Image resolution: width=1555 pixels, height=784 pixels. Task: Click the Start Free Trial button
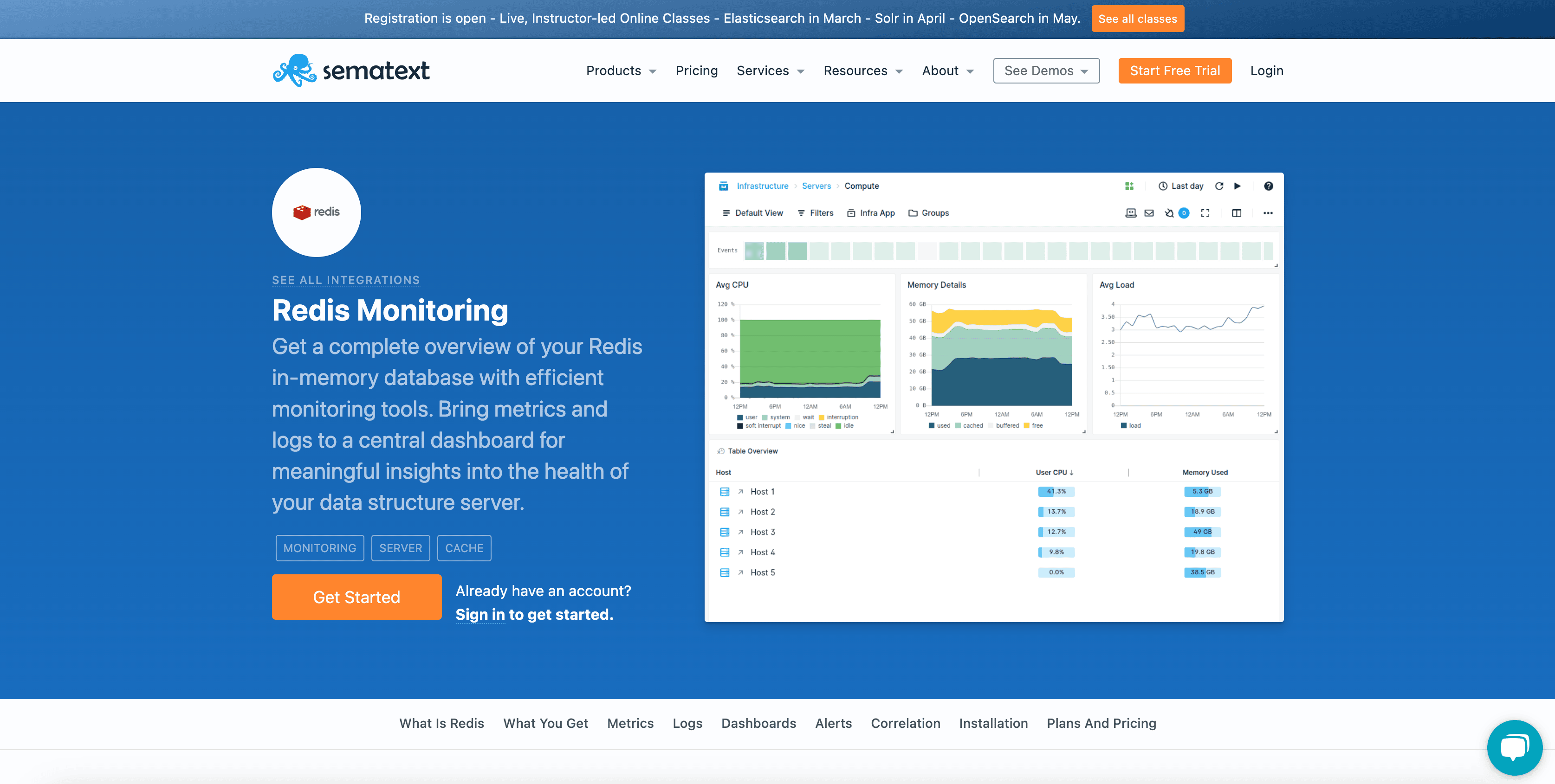tap(1175, 71)
